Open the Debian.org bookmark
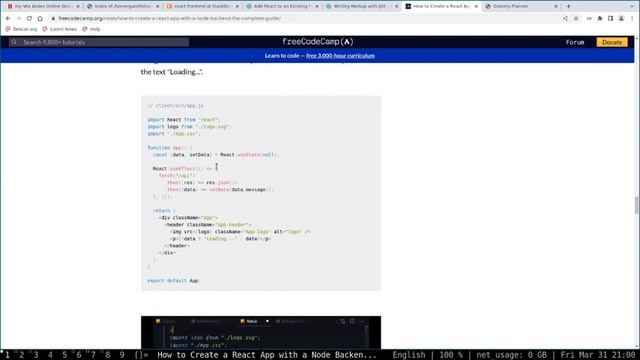Viewport: 640px width, 360px height. [x=21, y=29]
